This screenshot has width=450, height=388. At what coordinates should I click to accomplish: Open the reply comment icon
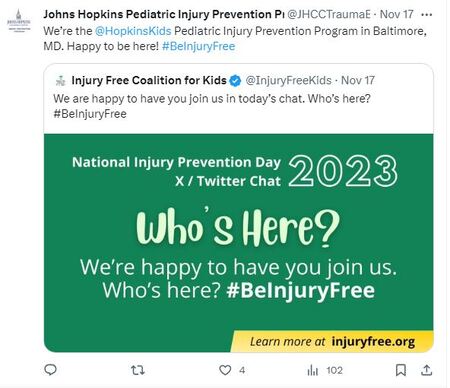[50, 370]
